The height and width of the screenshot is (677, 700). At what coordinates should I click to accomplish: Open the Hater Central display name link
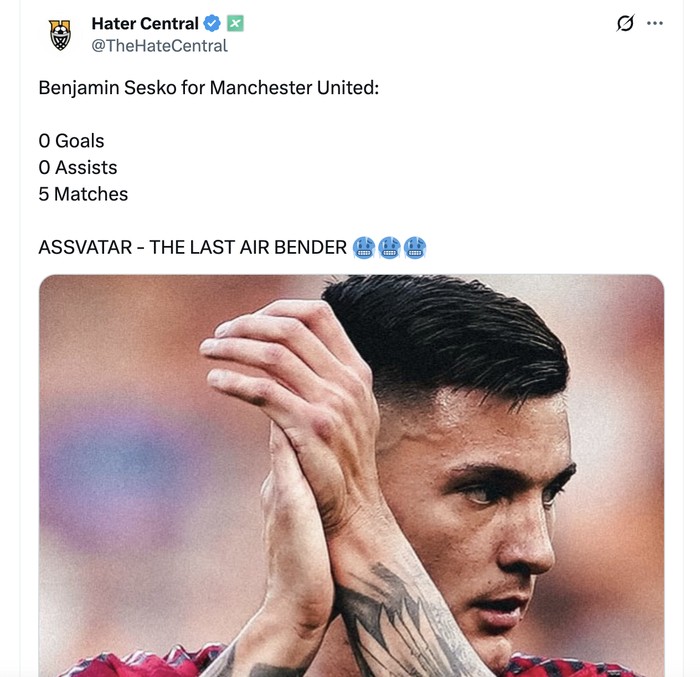[x=145, y=23]
